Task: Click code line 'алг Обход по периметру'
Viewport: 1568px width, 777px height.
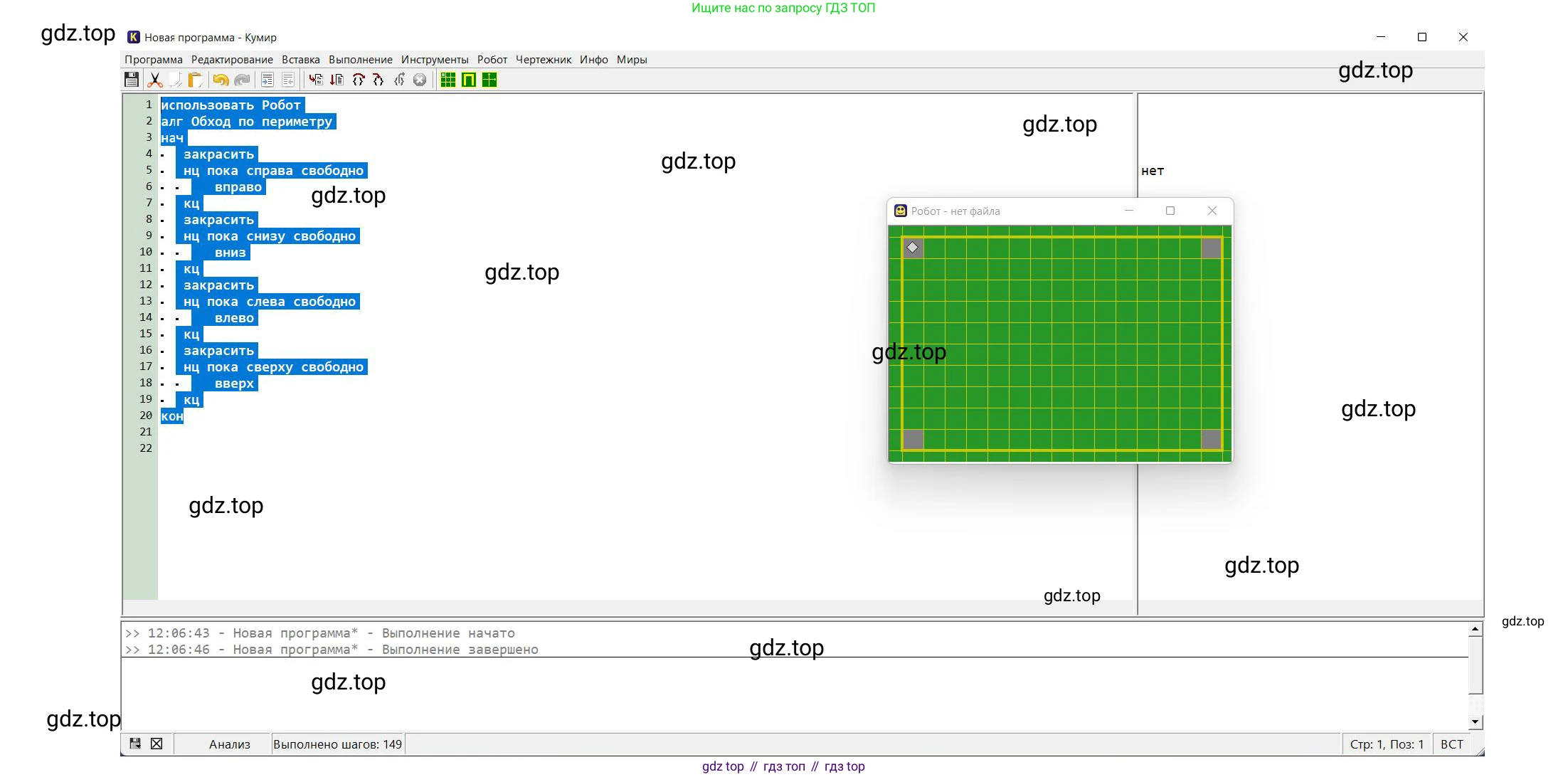Action: coord(248,122)
